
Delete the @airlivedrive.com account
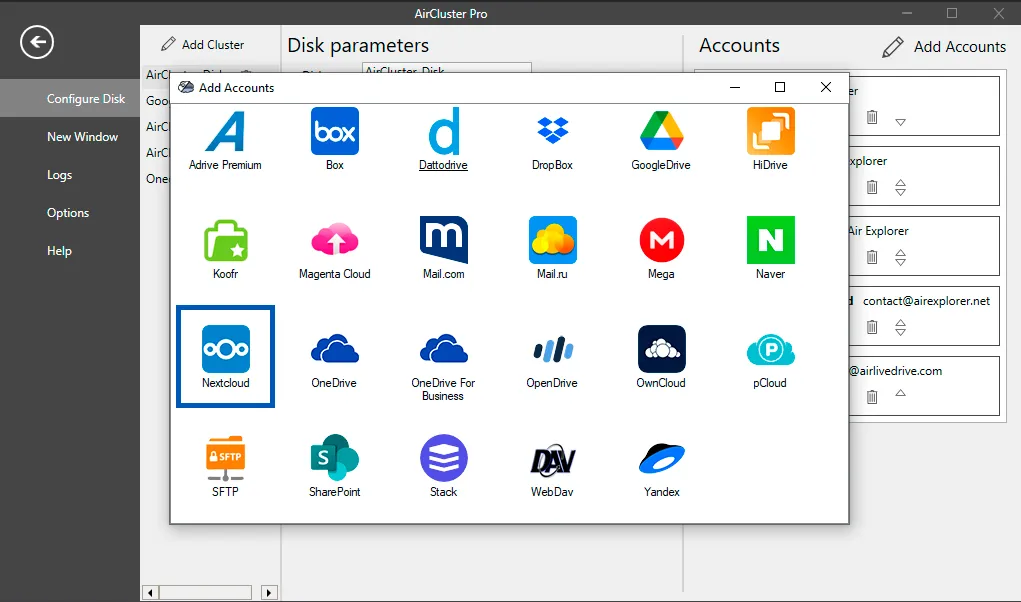click(x=872, y=396)
